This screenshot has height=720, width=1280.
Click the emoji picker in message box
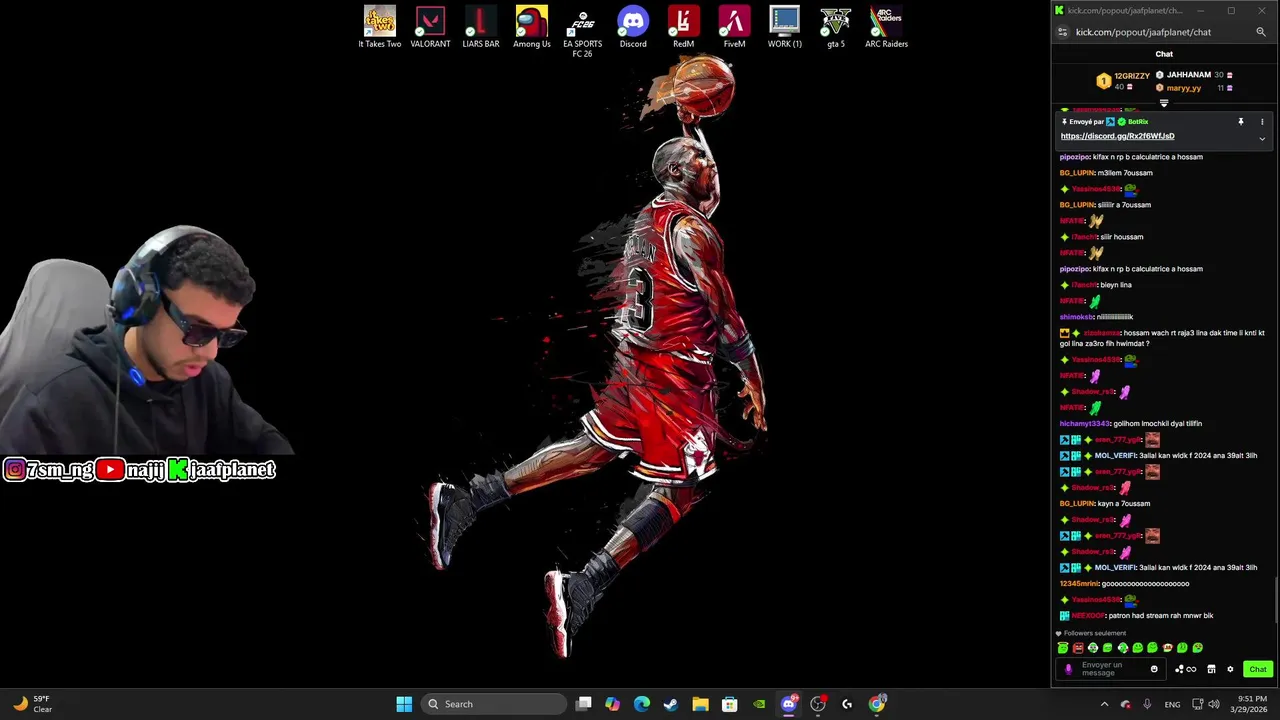pyautogui.click(x=1154, y=669)
